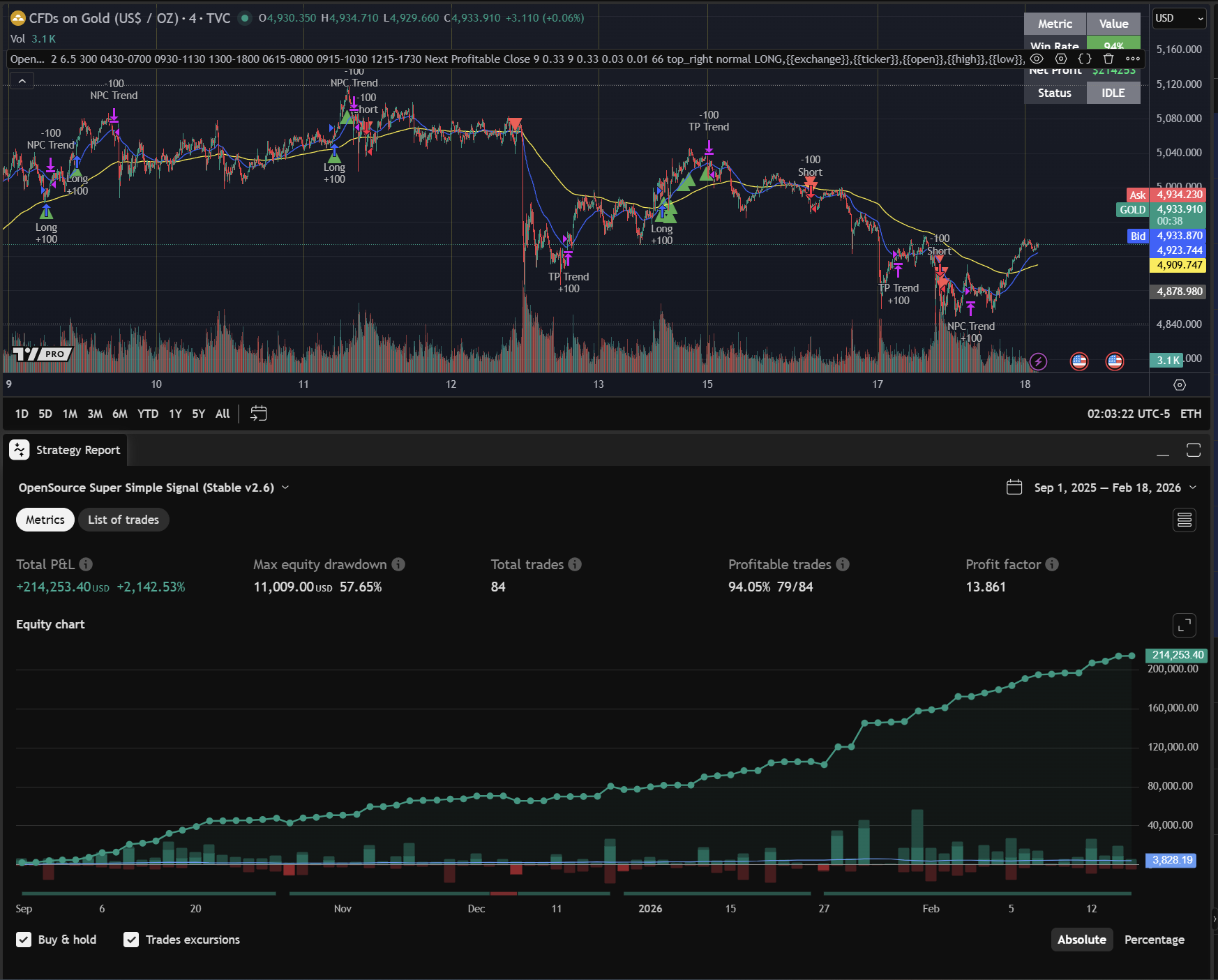The height and width of the screenshot is (980, 1218).
Task: Collapse the indicator legend with the arrow
Action: pos(22,82)
